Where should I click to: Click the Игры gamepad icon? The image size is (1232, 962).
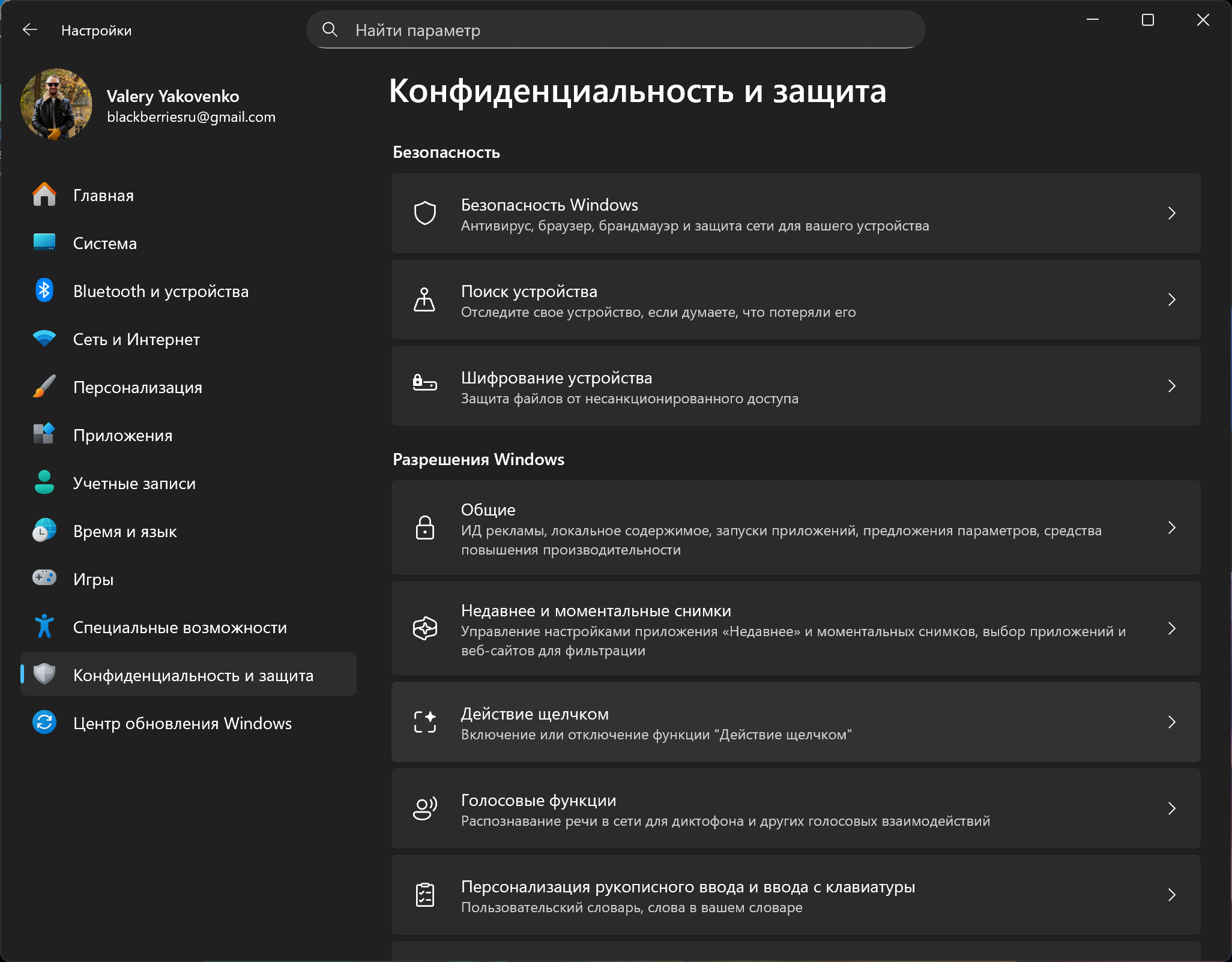point(44,578)
